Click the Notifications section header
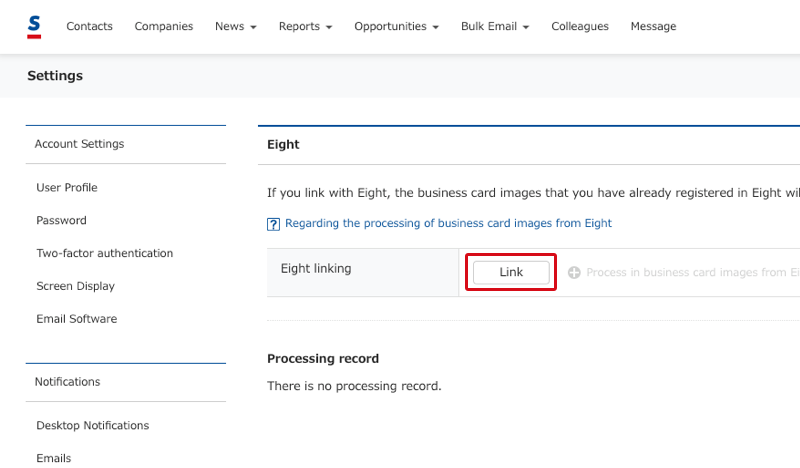Viewport: 800px width, 468px height. point(67,382)
